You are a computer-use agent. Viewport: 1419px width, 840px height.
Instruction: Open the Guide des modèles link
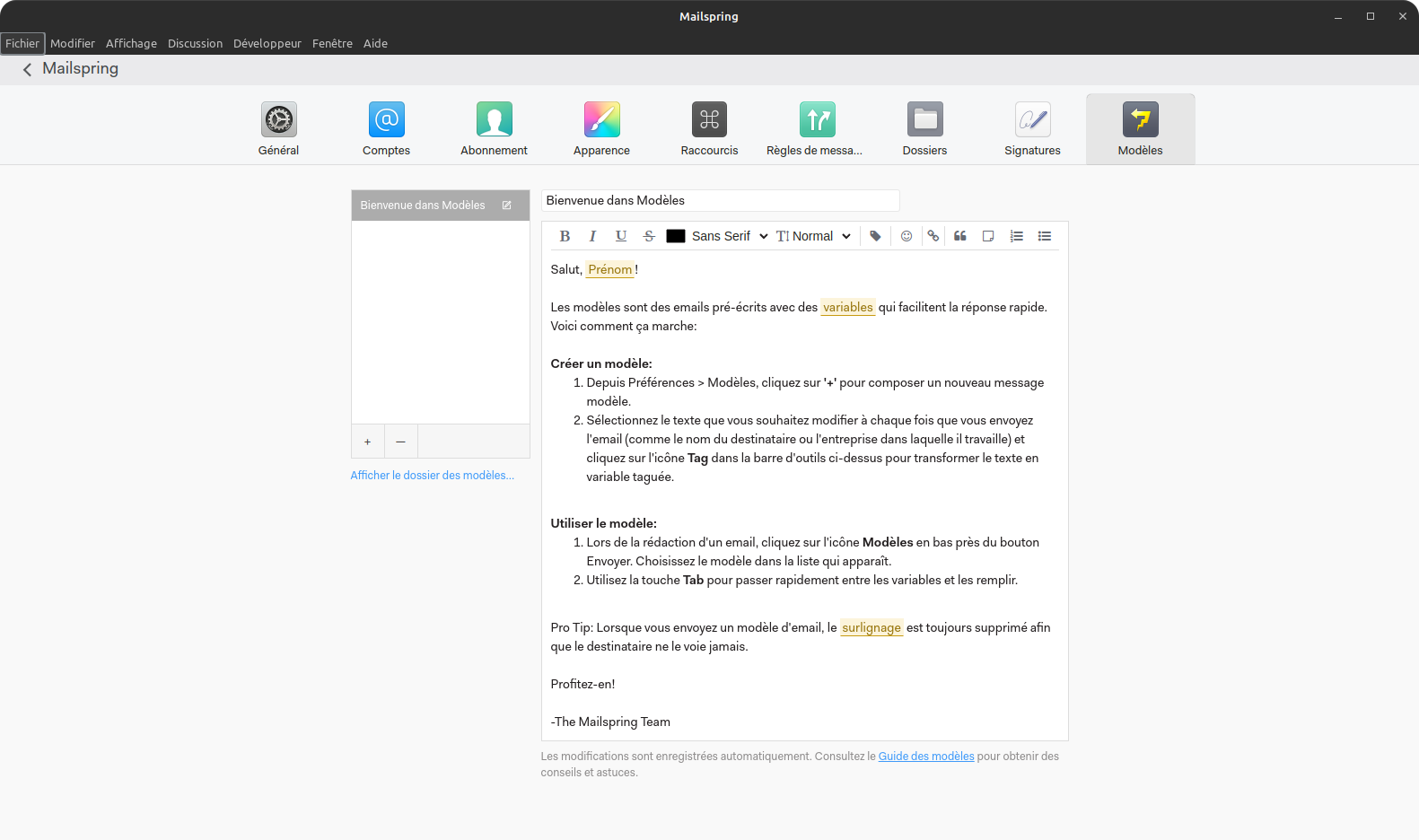(925, 757)
